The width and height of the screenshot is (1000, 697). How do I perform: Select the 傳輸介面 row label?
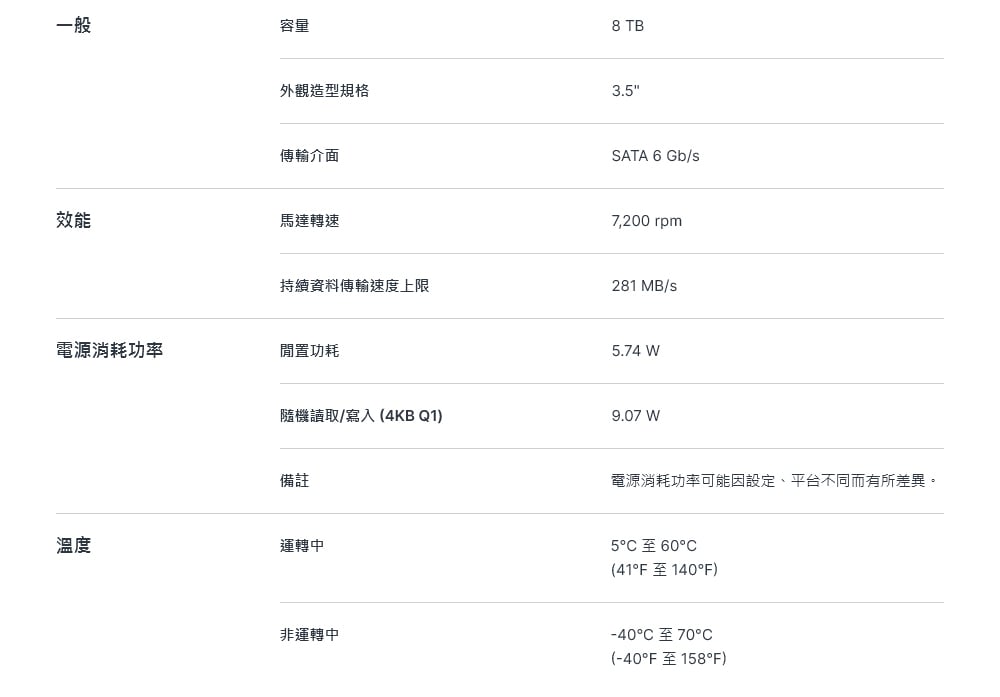pyautogui.click(x=309, y=156)
